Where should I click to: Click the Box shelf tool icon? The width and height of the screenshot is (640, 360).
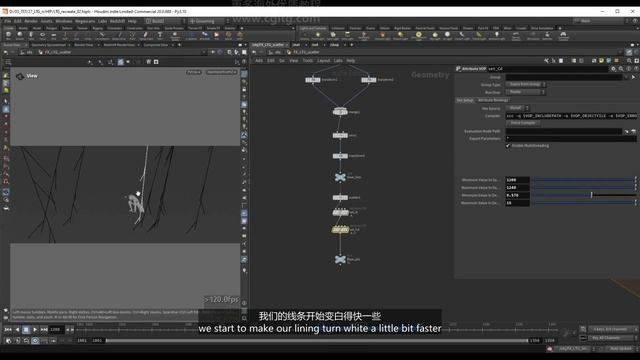[x=8, y=36]
